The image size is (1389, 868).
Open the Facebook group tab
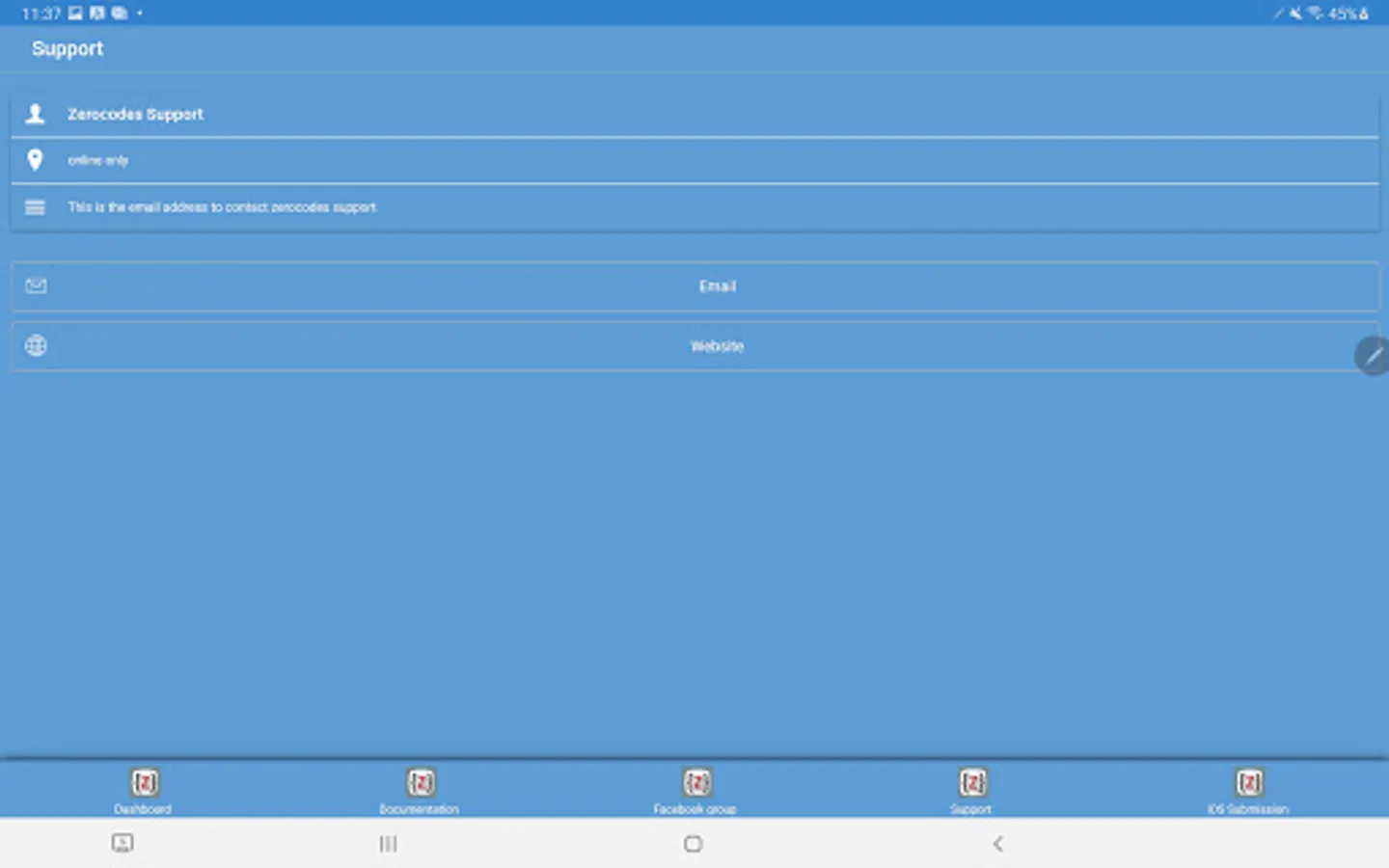coord(695,790)
